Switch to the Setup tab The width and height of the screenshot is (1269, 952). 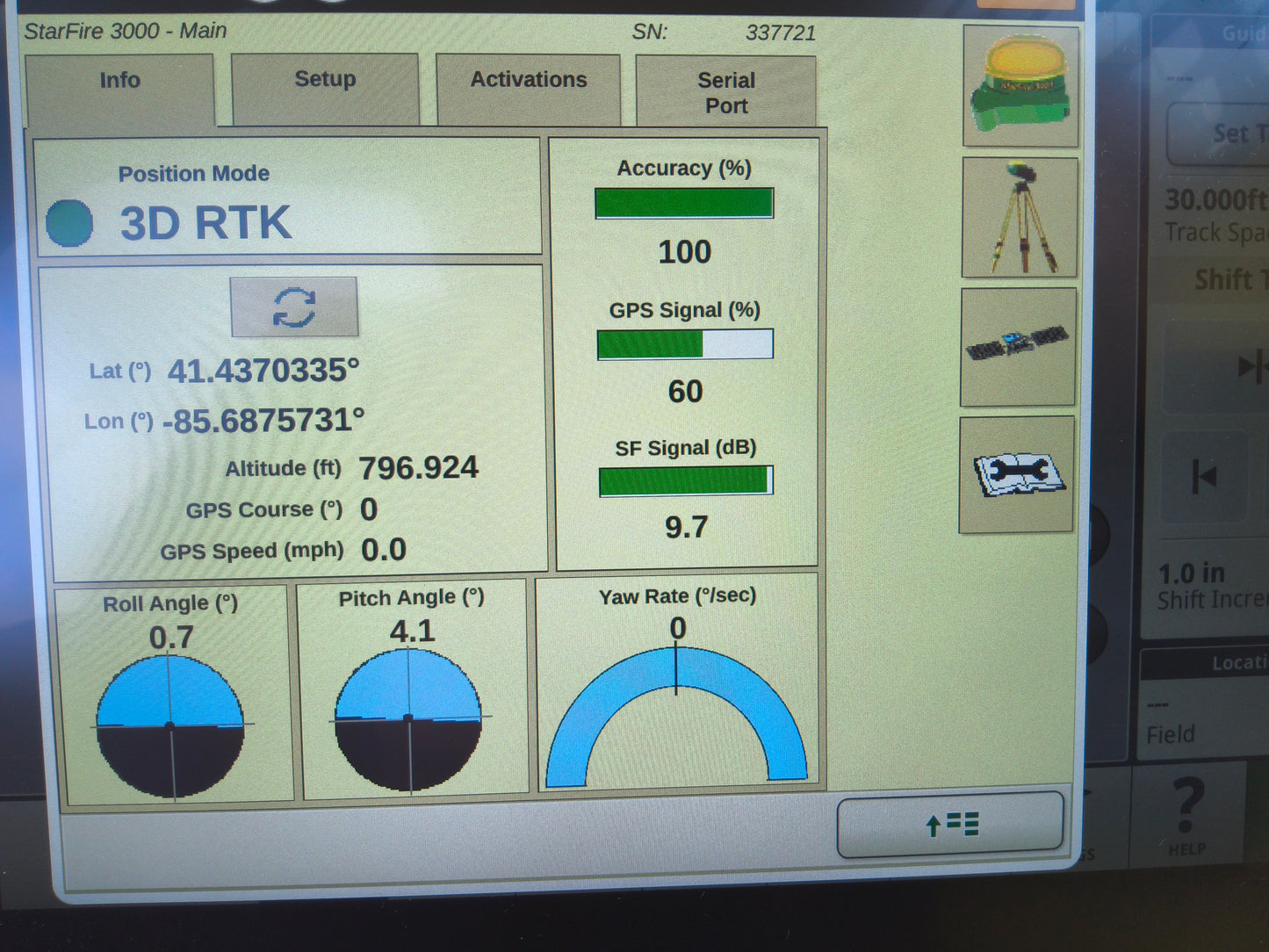tap(325, 88)
